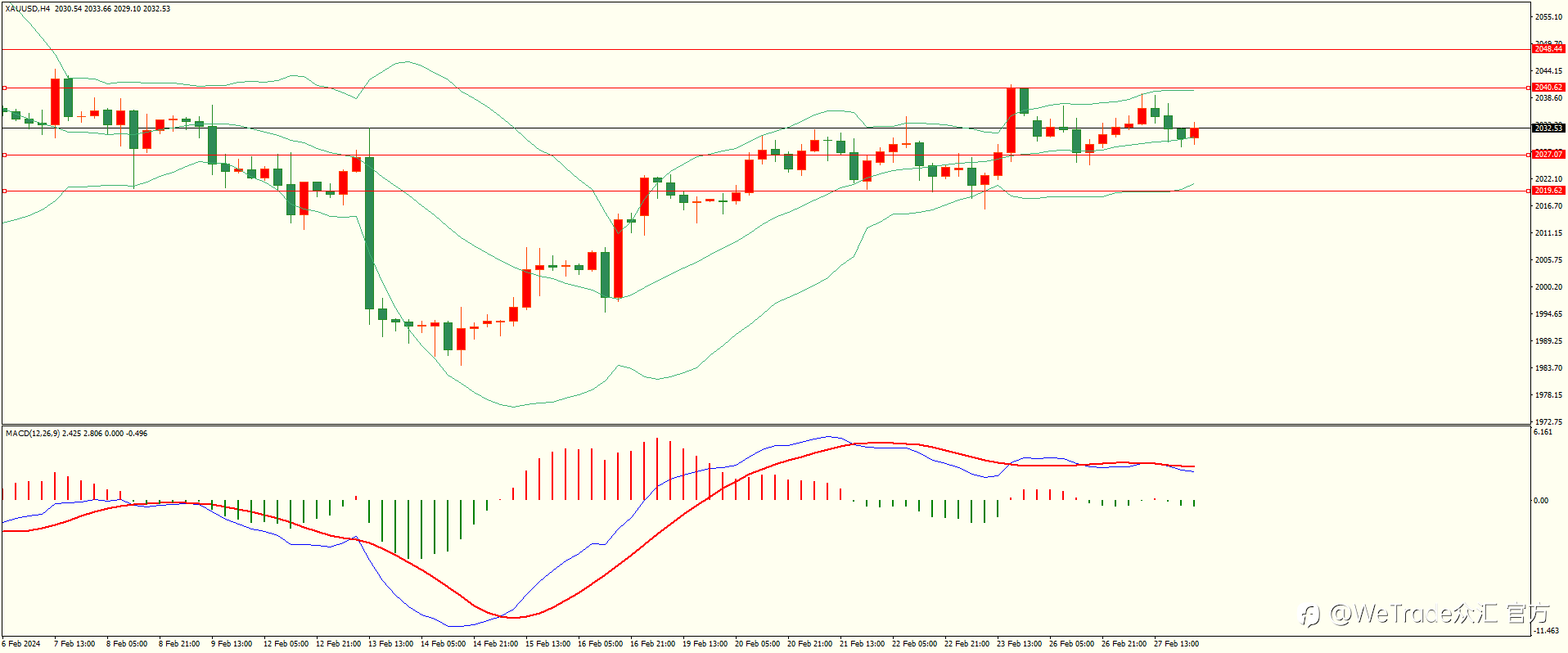Click the 1989.25 price axis value
Screen dimensions: 1568x653
(x=1548, y=341)
